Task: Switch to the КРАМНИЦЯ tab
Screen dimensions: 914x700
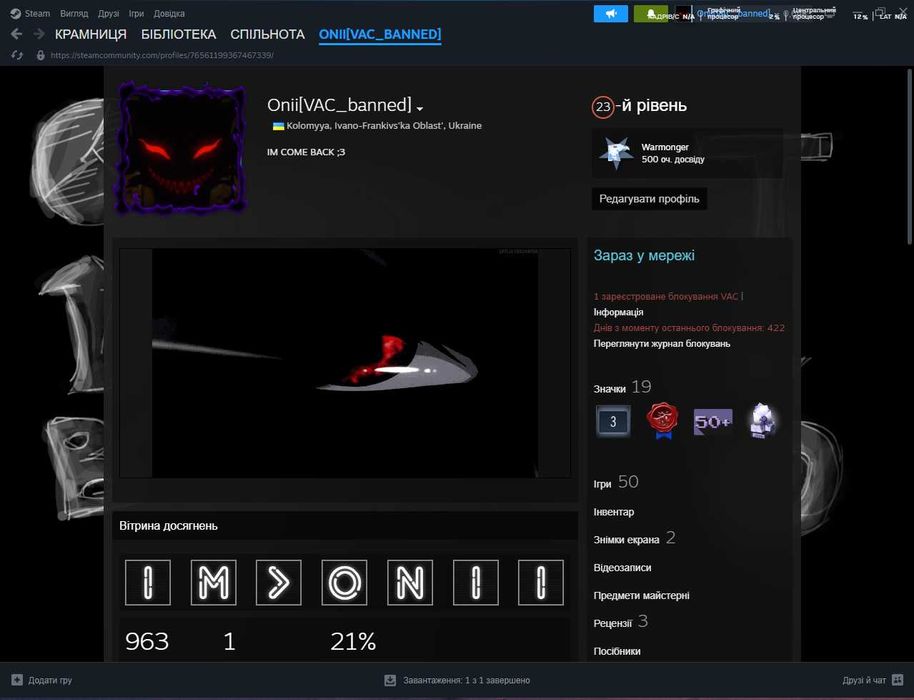Action: 90,34
